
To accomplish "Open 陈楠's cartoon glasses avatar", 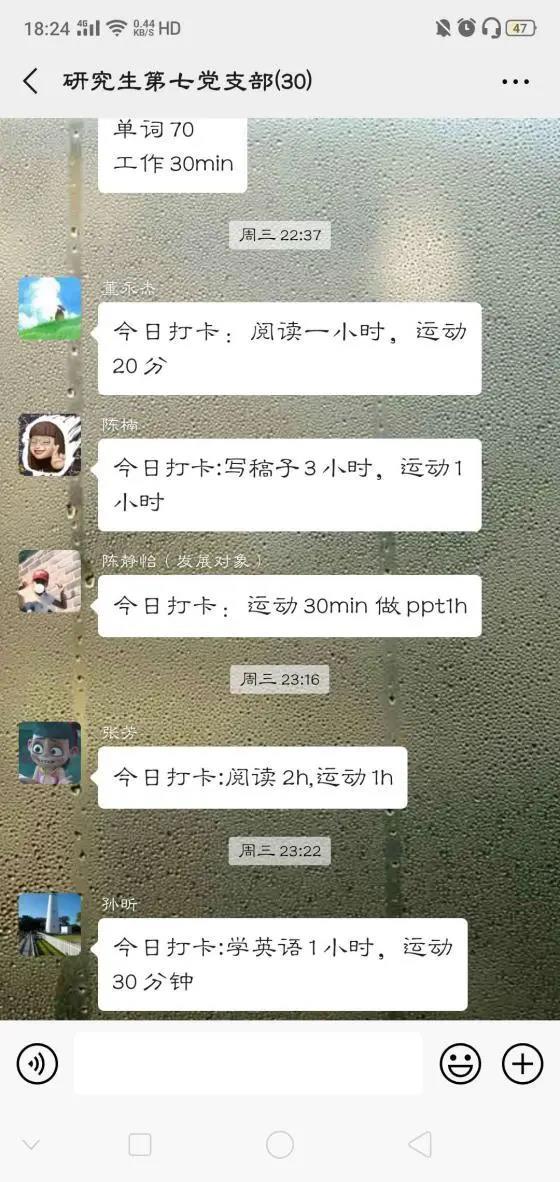I will pos(50,445).
